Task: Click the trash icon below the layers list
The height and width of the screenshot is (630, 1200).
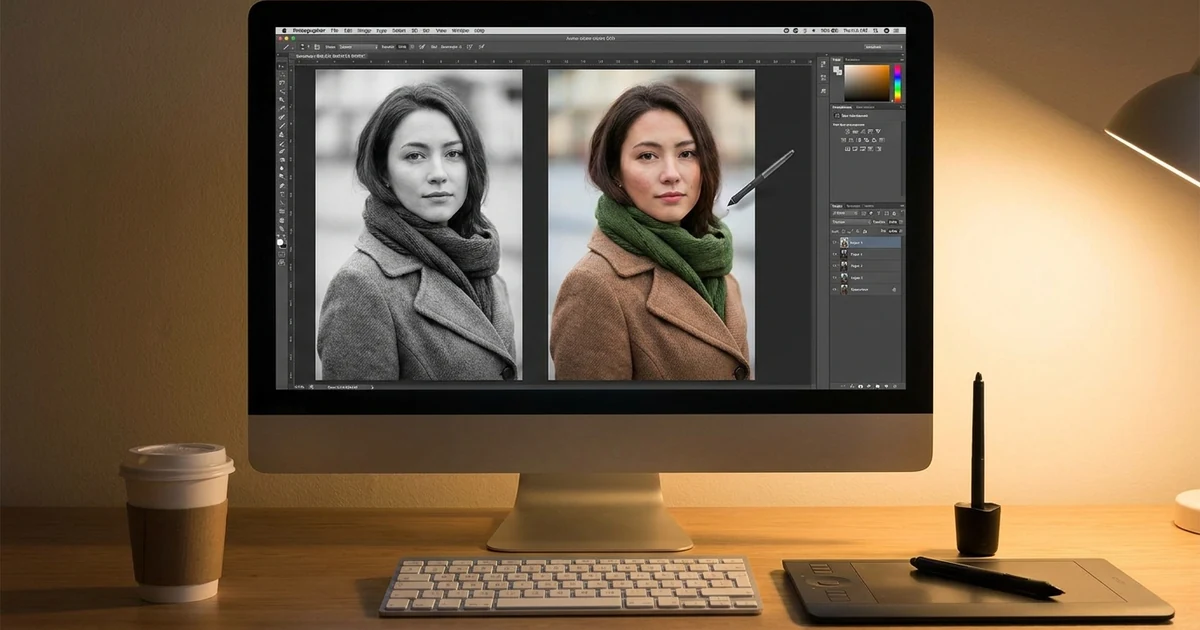Action: coord(897,385)
